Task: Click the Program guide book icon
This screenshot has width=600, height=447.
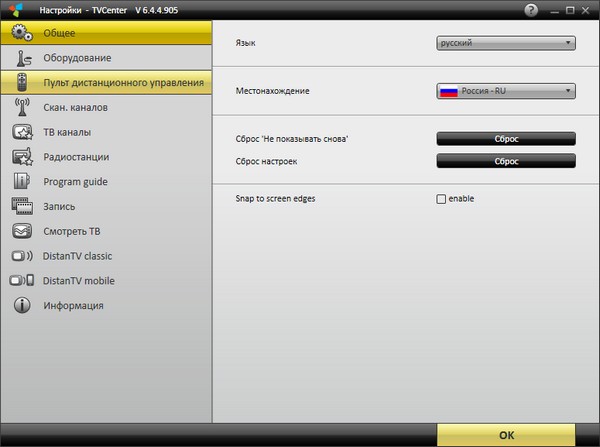Action: point(22,181)
